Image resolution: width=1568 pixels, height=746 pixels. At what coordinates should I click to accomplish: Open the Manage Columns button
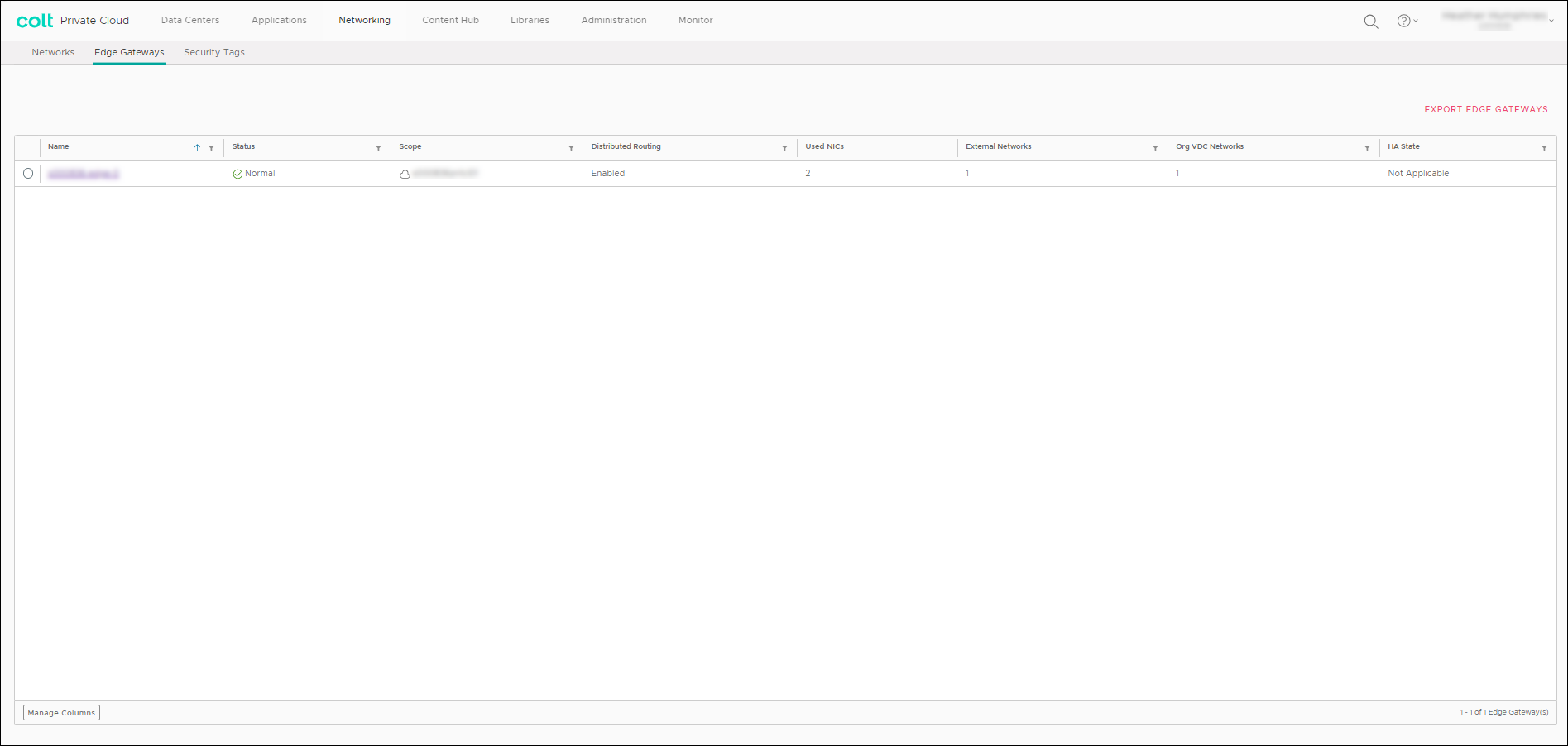click(x=61, y=713)
